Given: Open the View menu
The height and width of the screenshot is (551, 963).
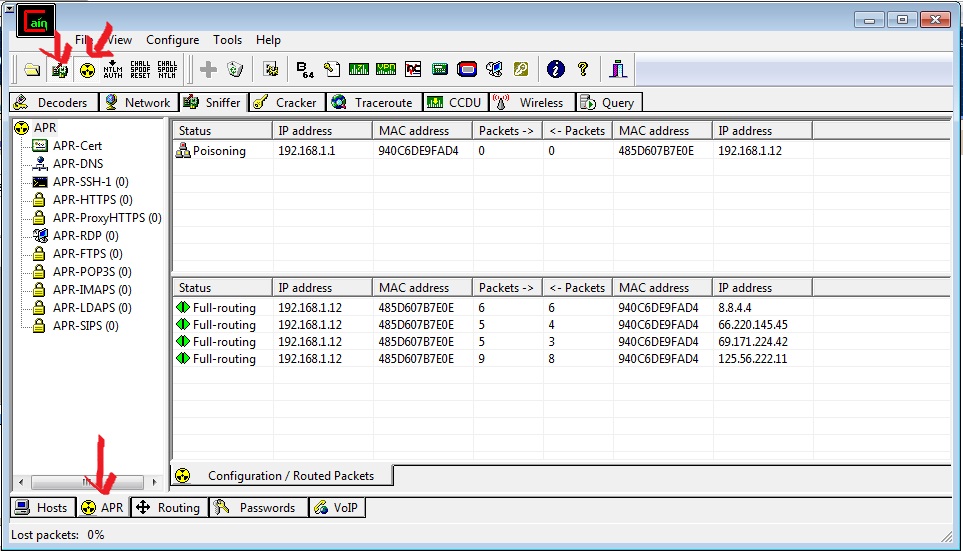Looking at the screenshot, I should (119, 40).
